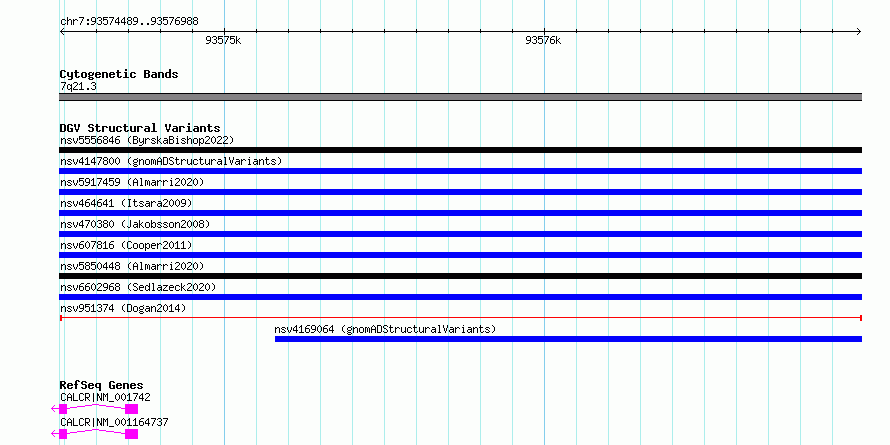Screen dimensions: 890x445
Task: Select the blue nsv470380 variant bar
Action: click(x=460, y=234)
